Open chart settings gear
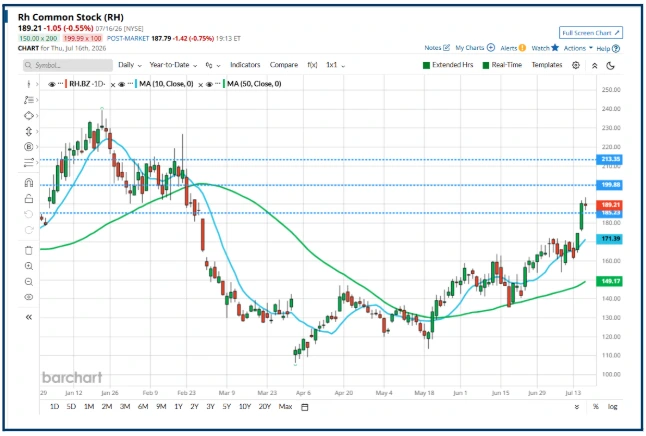 pos(576,65)
